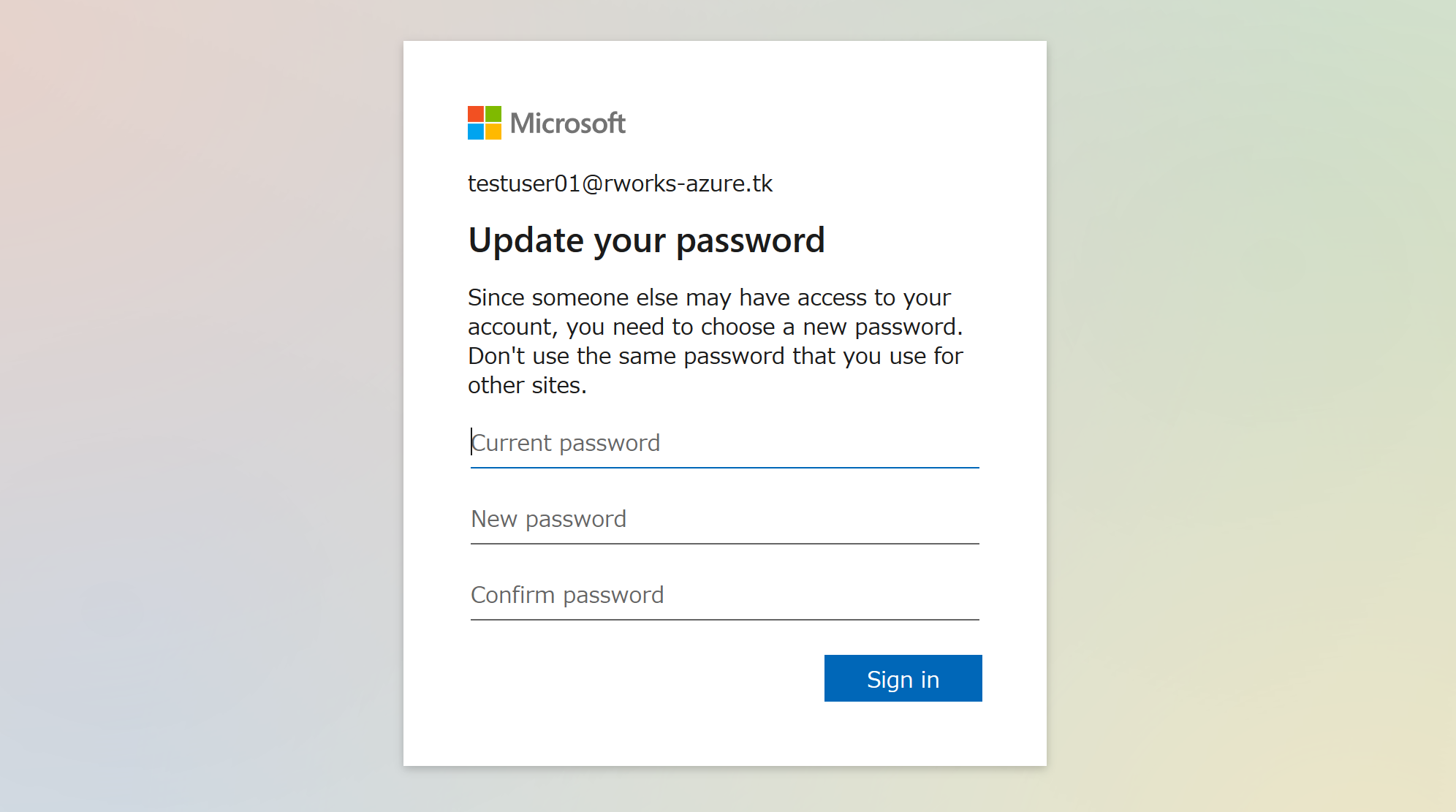This screenshot has width=1456, height=812.
Task: Click blank white card area beside Sign in
Action: coord(643,678)
